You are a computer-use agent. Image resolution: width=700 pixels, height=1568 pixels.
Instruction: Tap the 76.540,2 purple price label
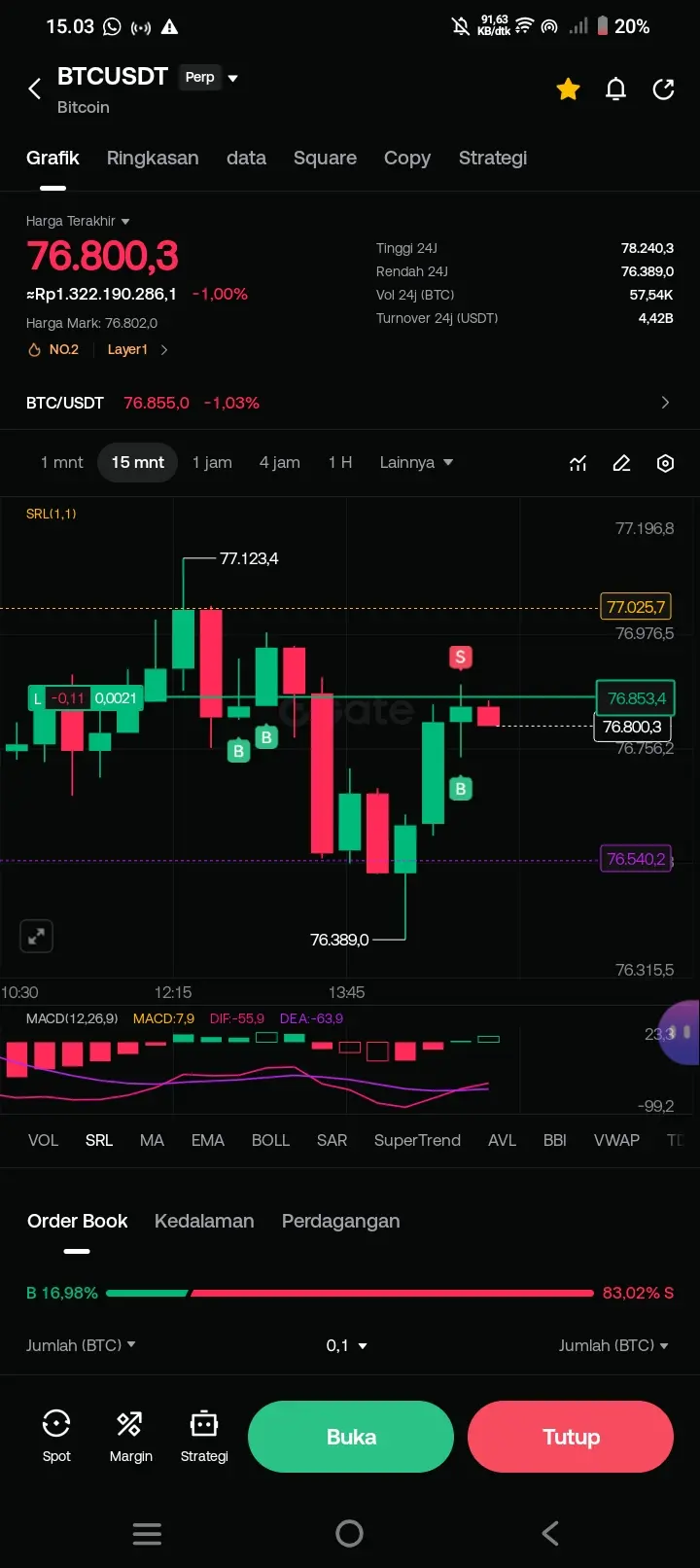(x=636, y=859)
